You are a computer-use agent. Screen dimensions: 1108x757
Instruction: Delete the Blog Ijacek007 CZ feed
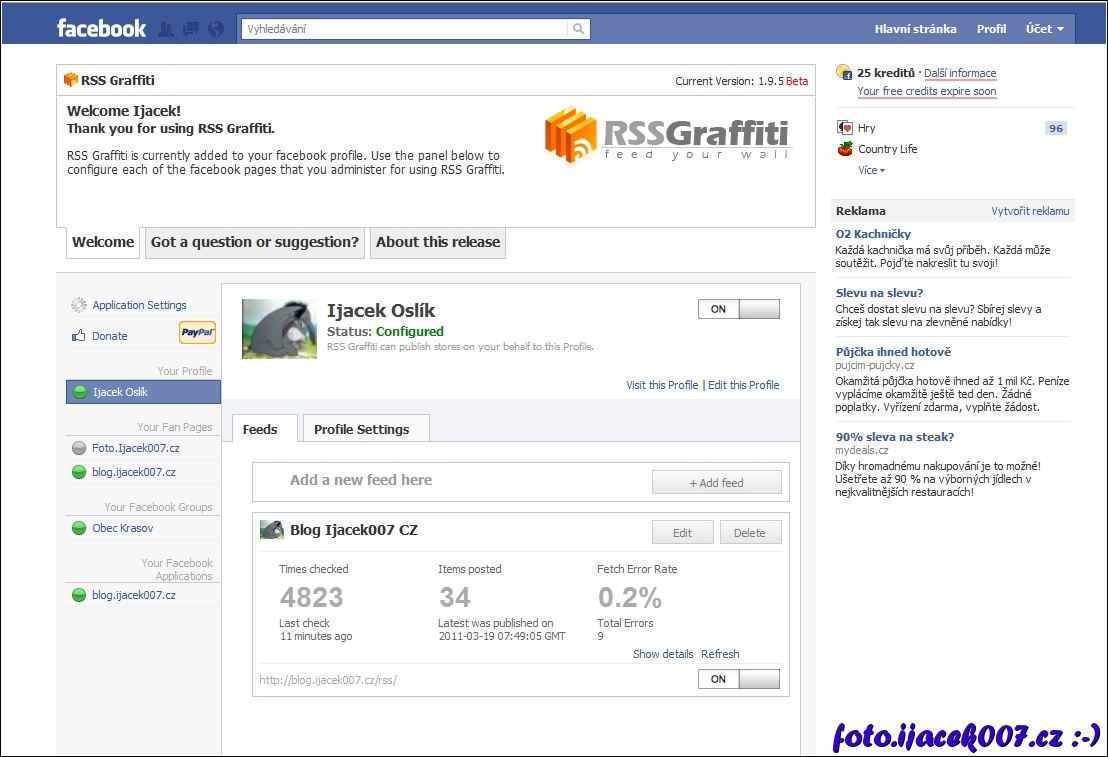tap(749, 533)
